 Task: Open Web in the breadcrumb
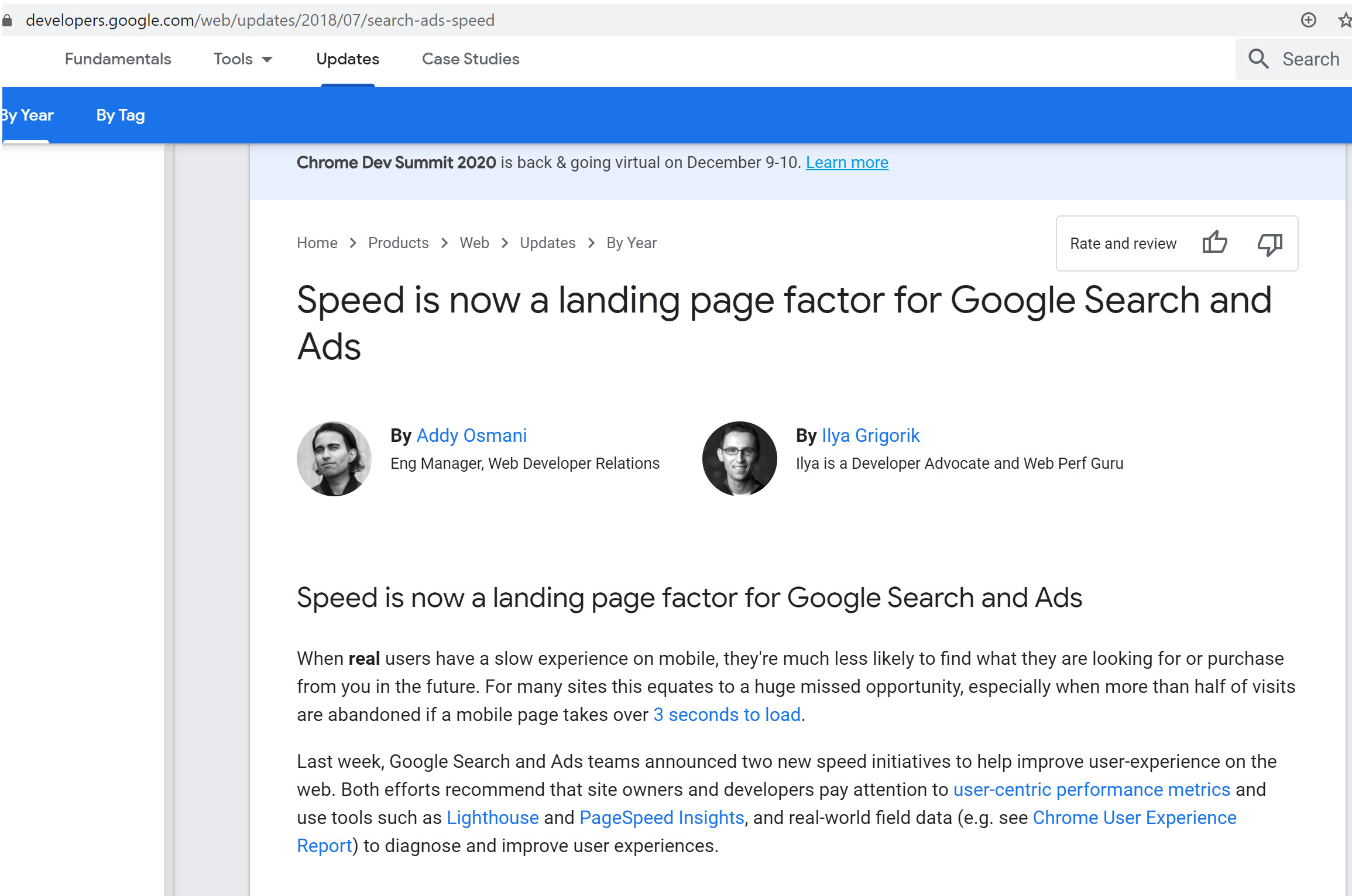pyautogui.click(x=474, y=243)
